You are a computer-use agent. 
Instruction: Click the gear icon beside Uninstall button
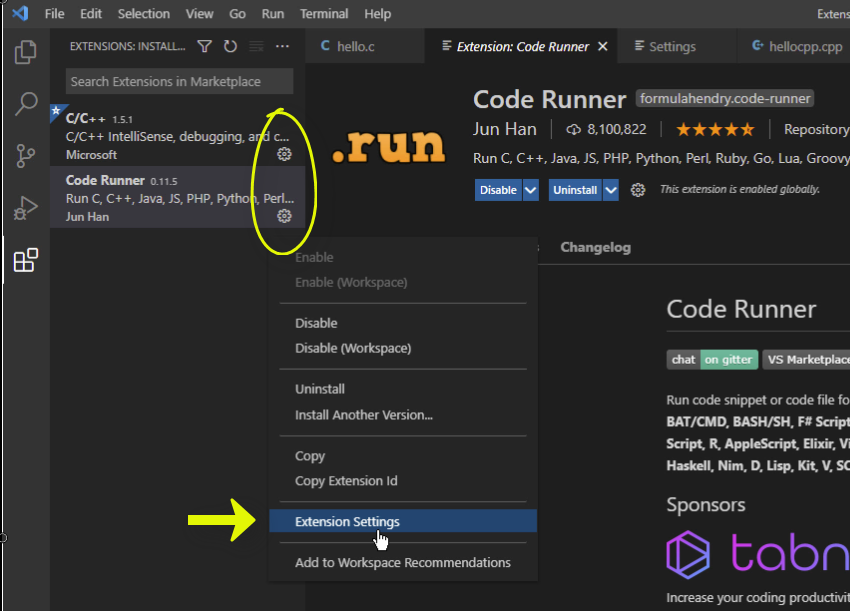pos(638,190)
